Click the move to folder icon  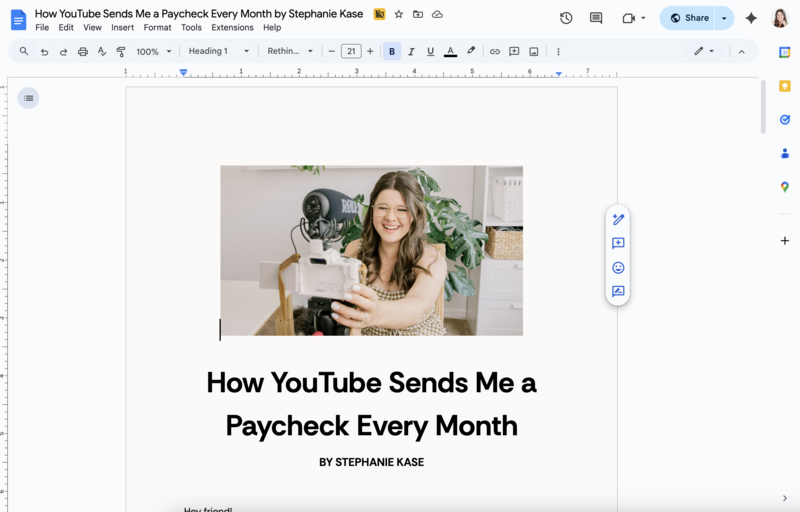pyautogui.click(x=418, y=14)
